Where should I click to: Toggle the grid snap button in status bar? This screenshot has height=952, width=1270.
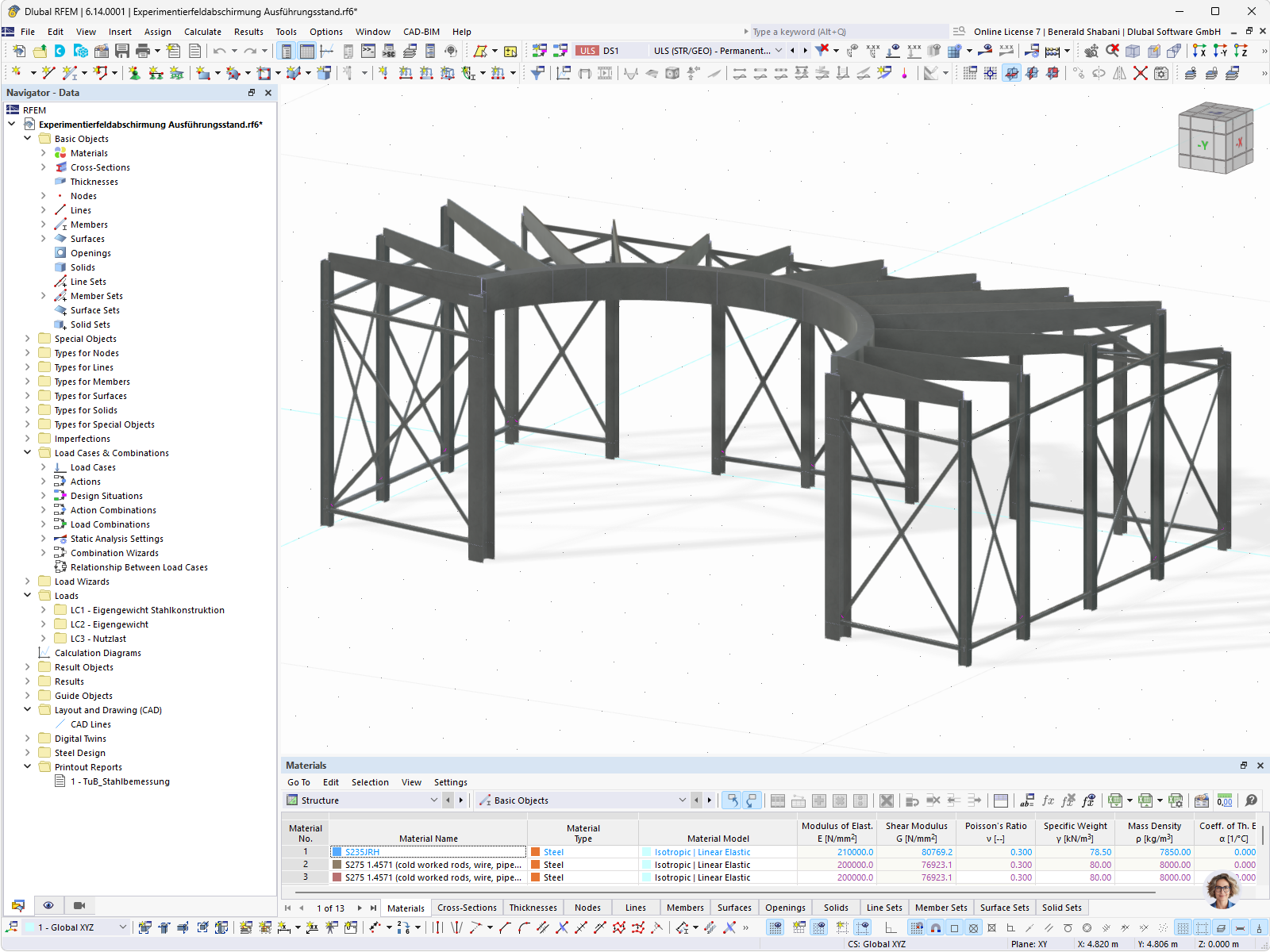coord(916,927)
